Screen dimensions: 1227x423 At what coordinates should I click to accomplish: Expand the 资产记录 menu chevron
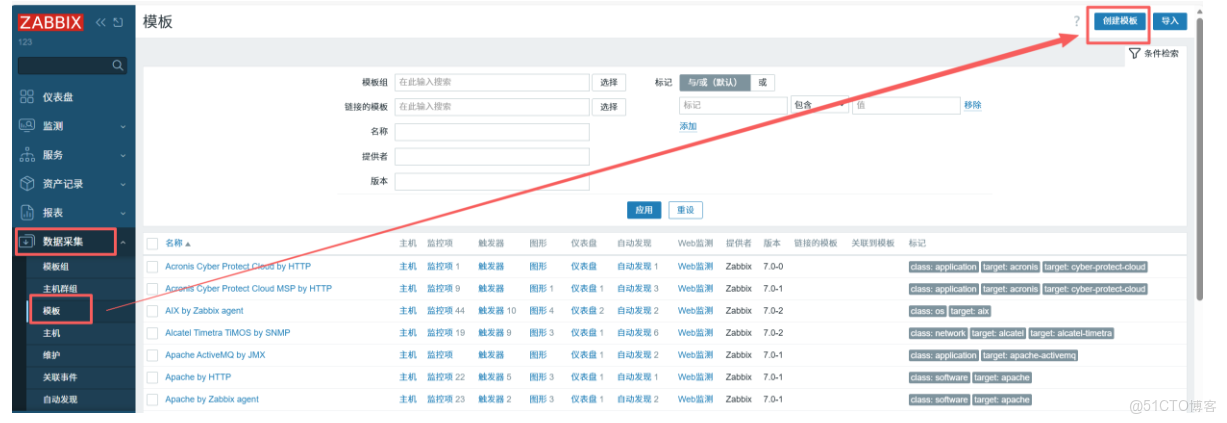click(x=123, y=185)
